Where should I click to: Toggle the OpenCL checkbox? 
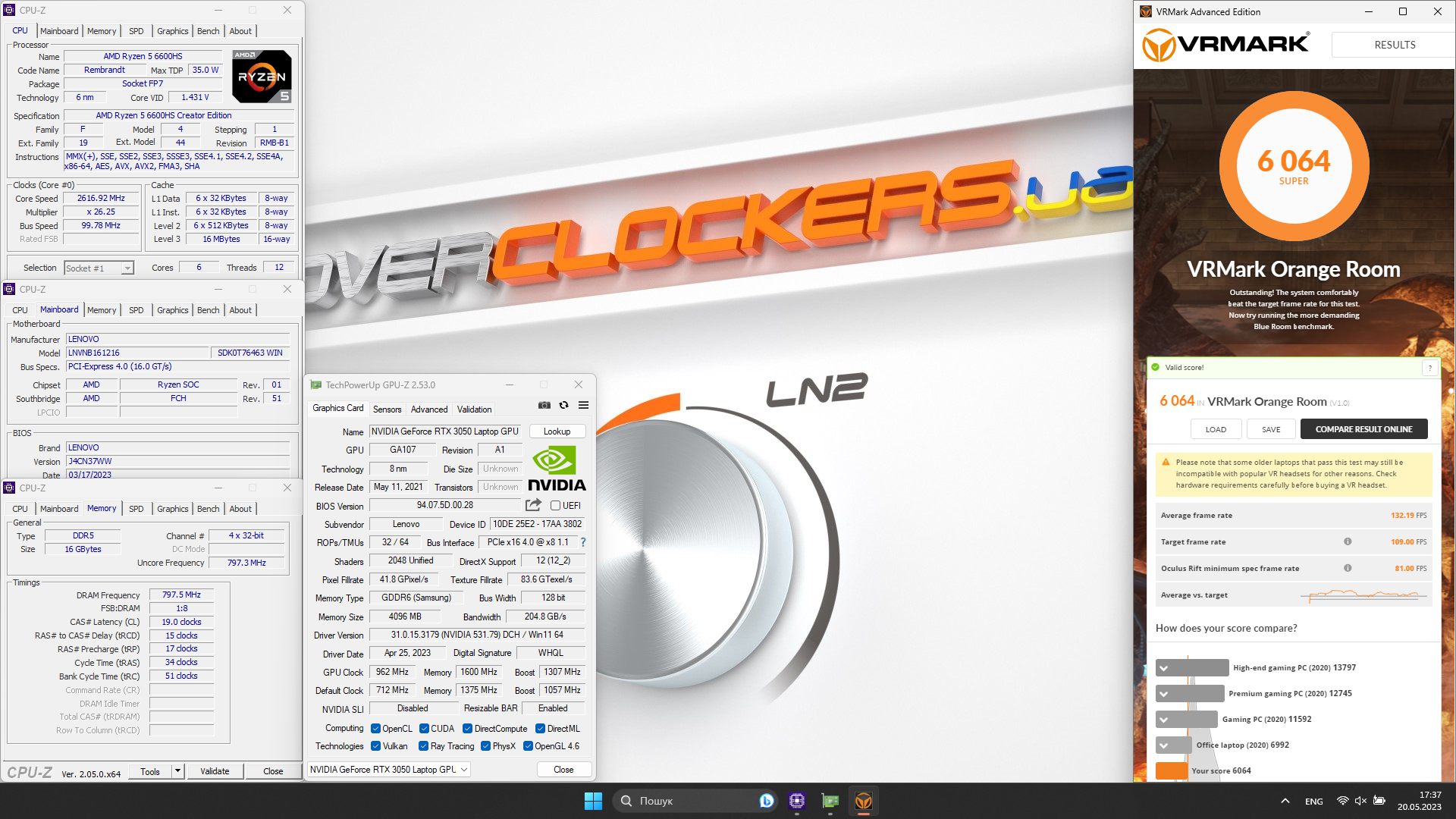pyautogui.click(x=375, y=729)
